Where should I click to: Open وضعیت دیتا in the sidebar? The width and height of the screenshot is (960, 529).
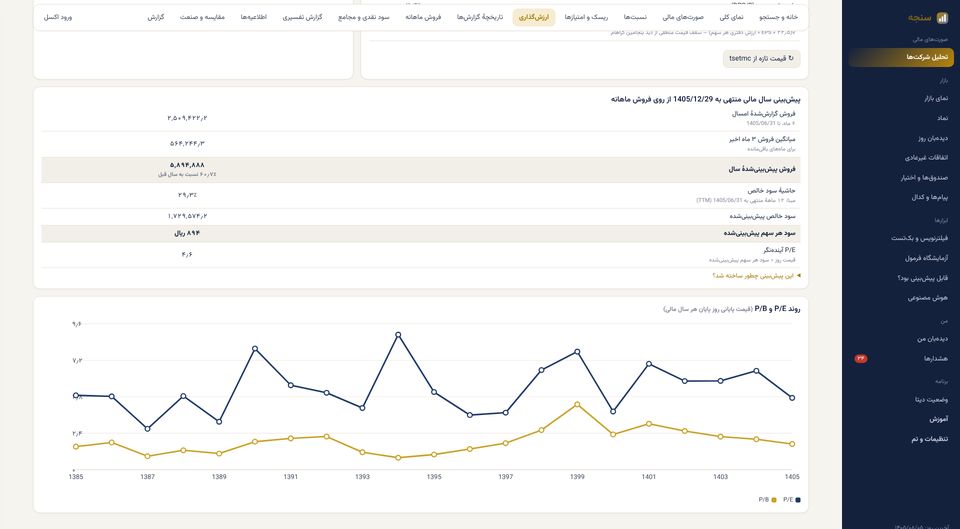point(901,399)
